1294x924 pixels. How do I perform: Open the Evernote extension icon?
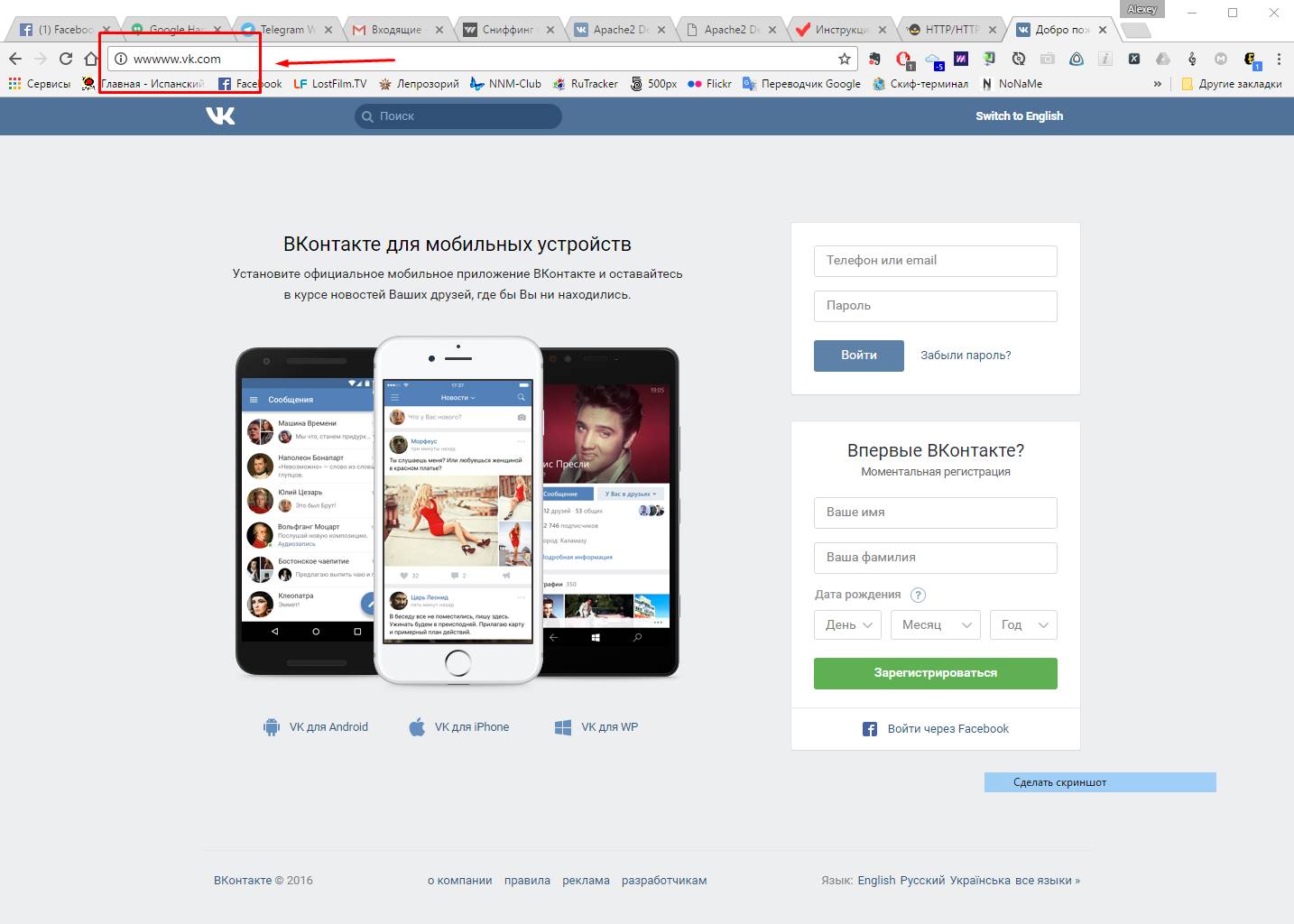(874, 59)
